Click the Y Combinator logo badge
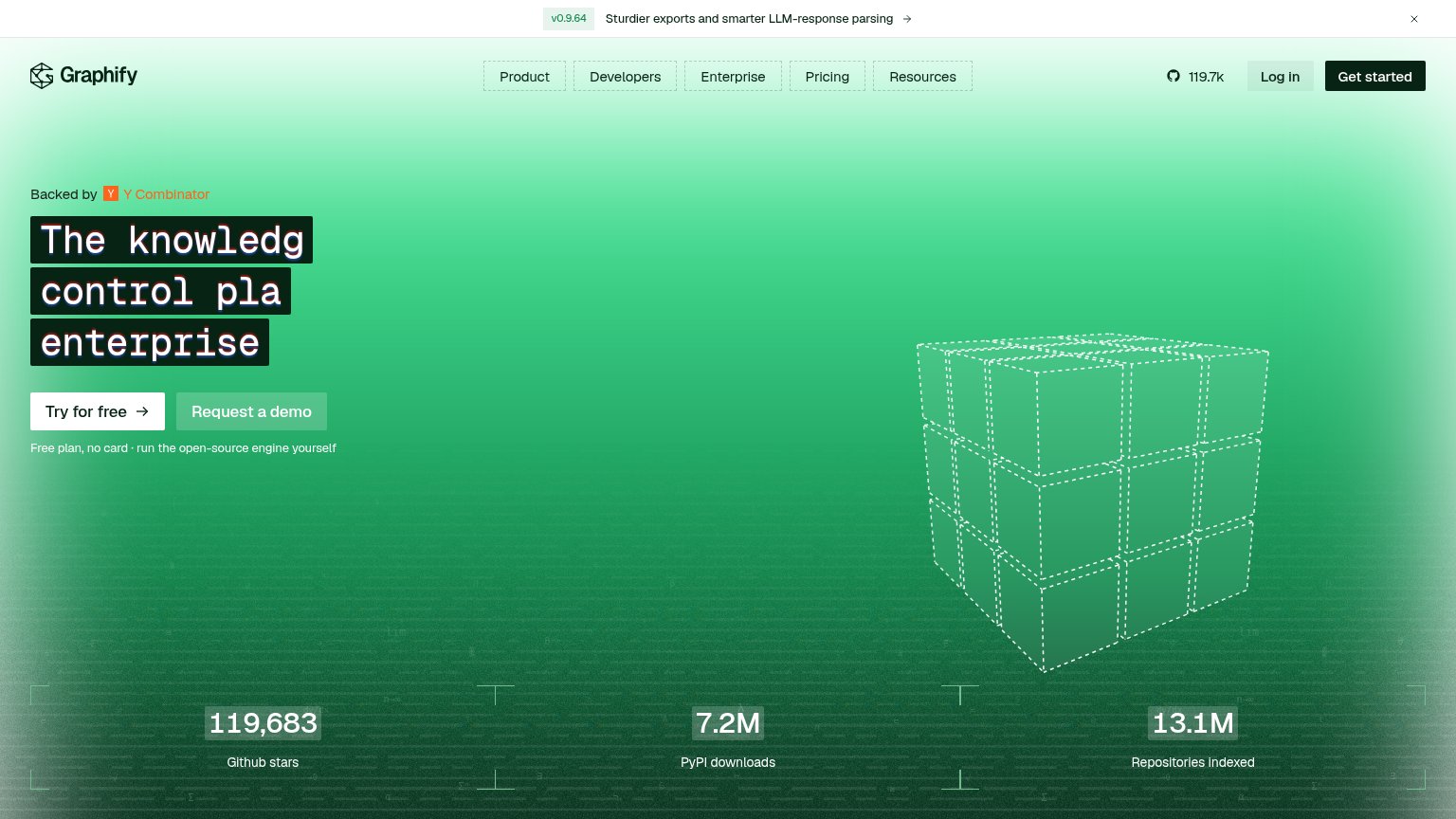Viewport: 1456px width, 819px height. click(111, 194)
